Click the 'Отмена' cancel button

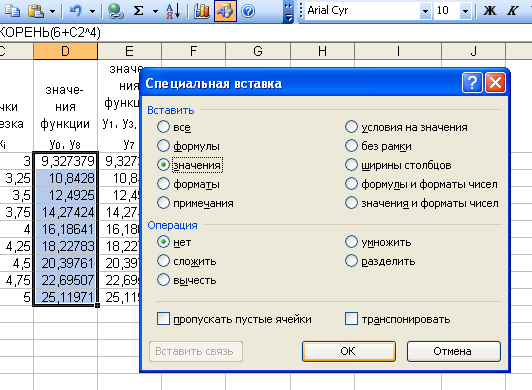(x=454, y=351)
